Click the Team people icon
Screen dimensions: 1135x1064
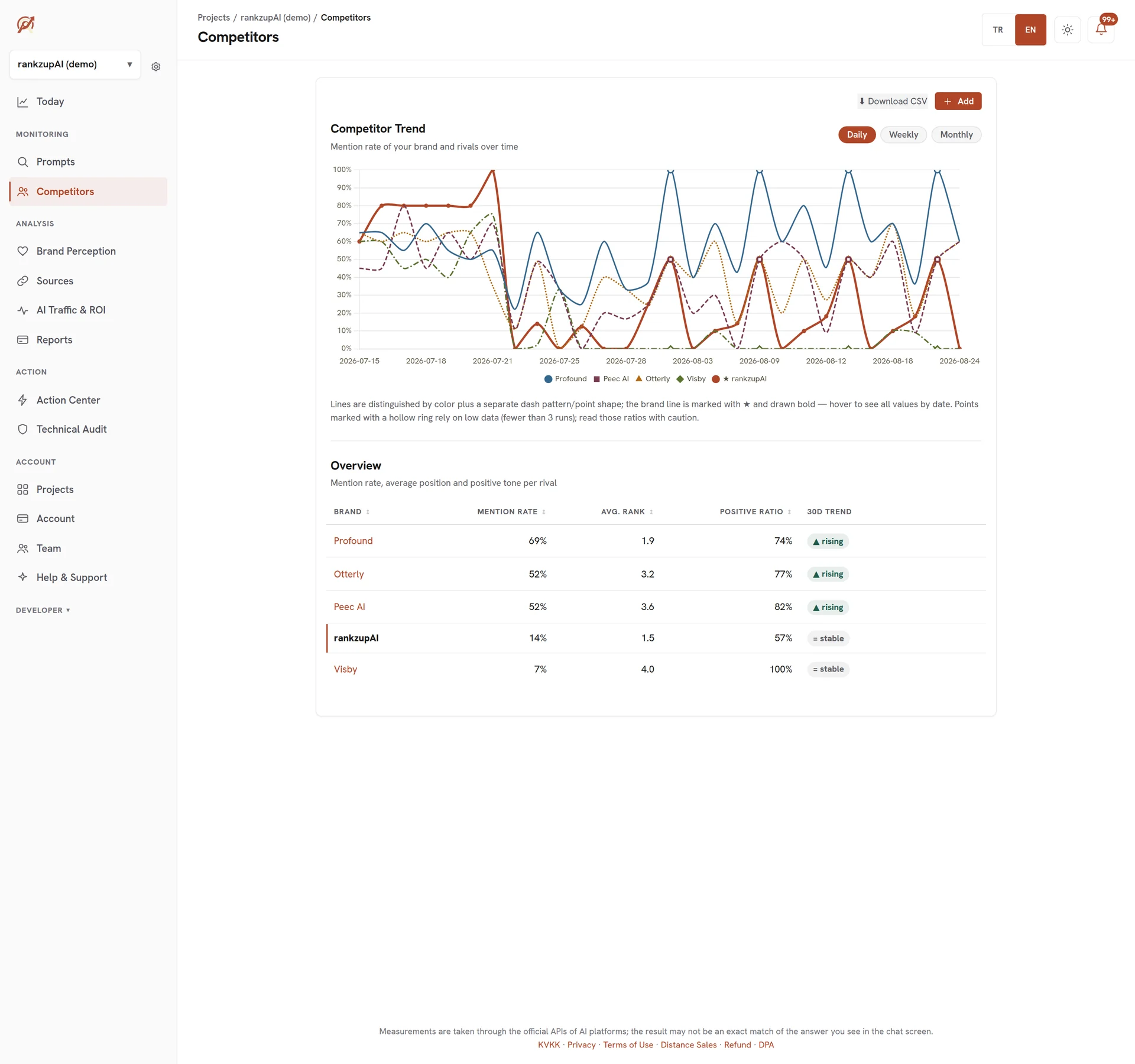22,549
